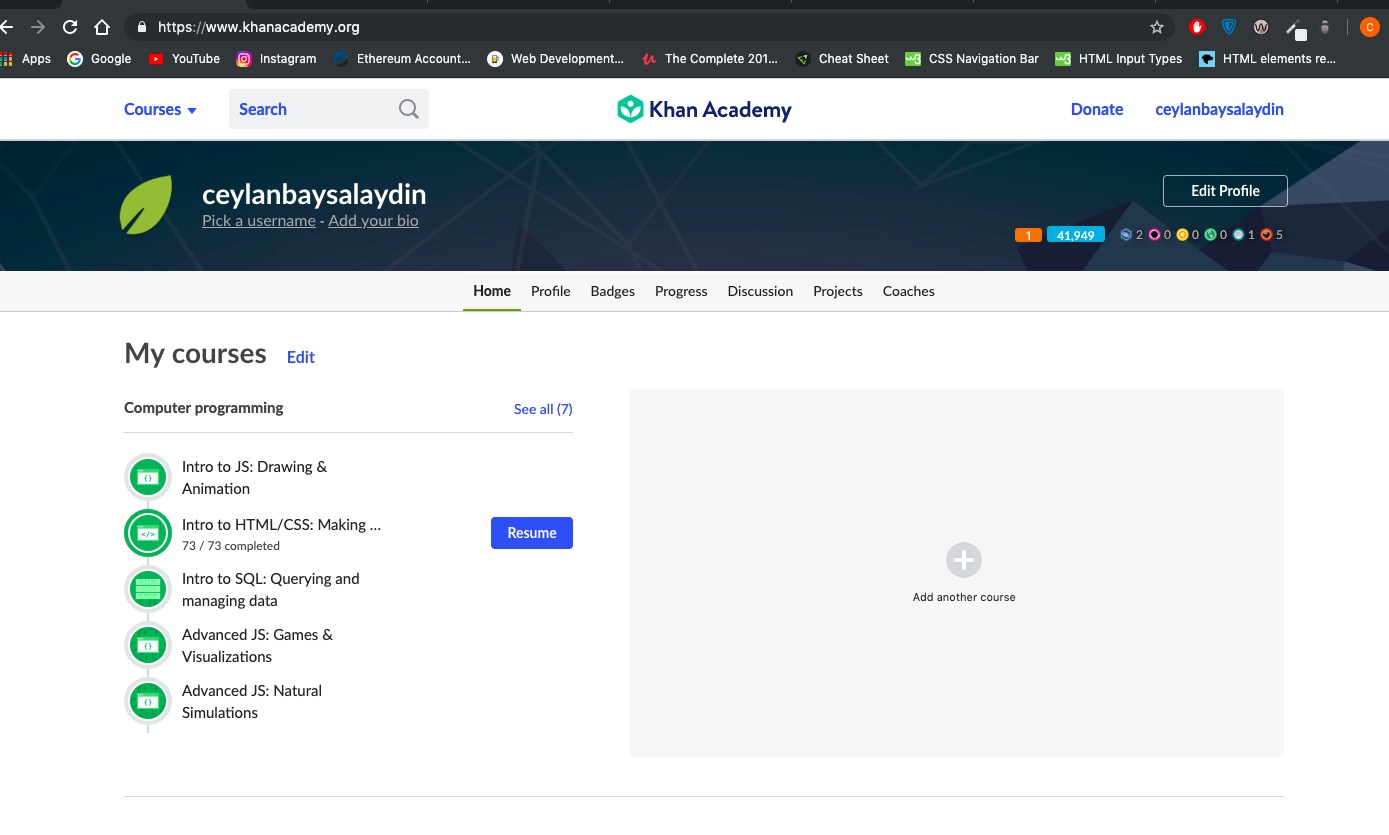Viewport: 1389px width, 835px height.
Task: Click the Add your bio link
Action: 373,221
